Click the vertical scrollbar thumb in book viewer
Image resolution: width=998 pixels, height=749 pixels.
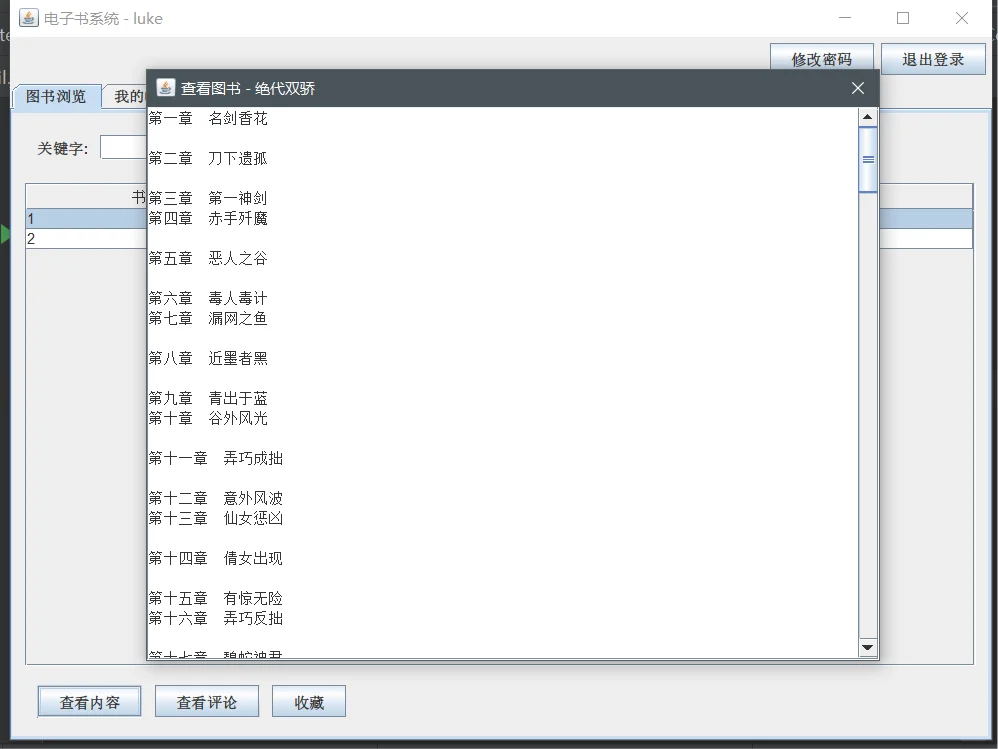[868, 159]
